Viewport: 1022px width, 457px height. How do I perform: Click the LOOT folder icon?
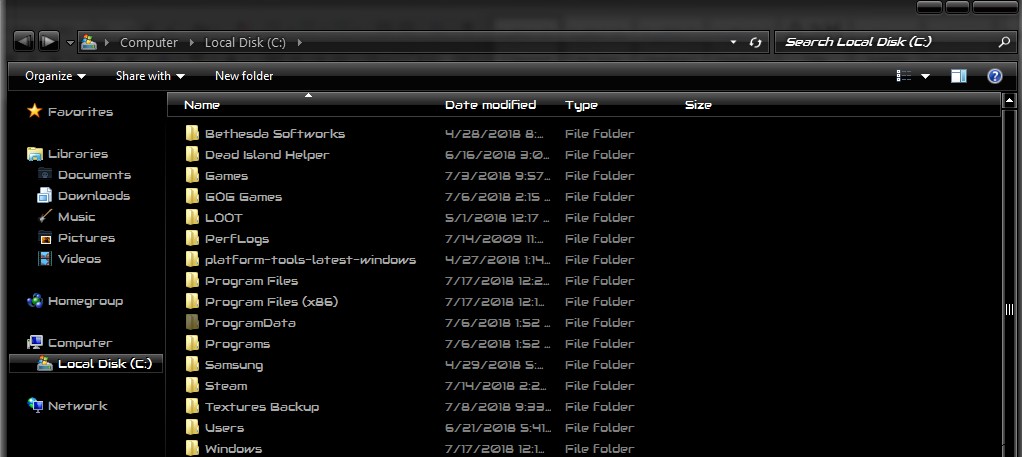(x=192, y=218)
